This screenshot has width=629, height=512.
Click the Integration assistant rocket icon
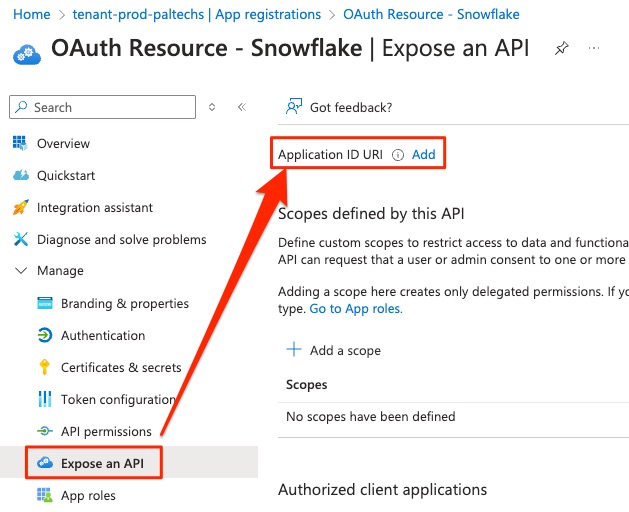tap(20, 207)
